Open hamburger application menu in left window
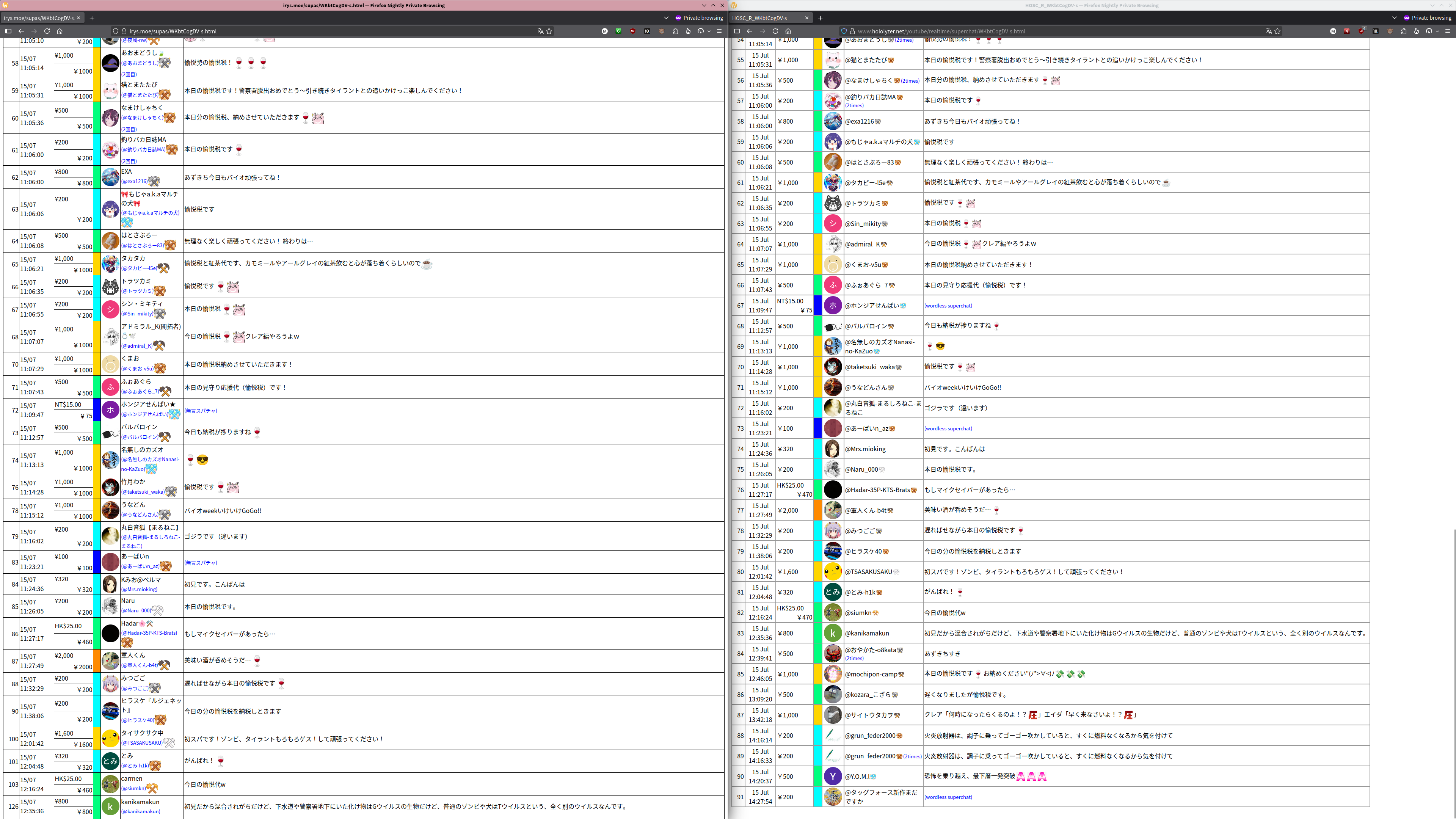The width and height of the screenshot is (1456, 819). (719, 31)
